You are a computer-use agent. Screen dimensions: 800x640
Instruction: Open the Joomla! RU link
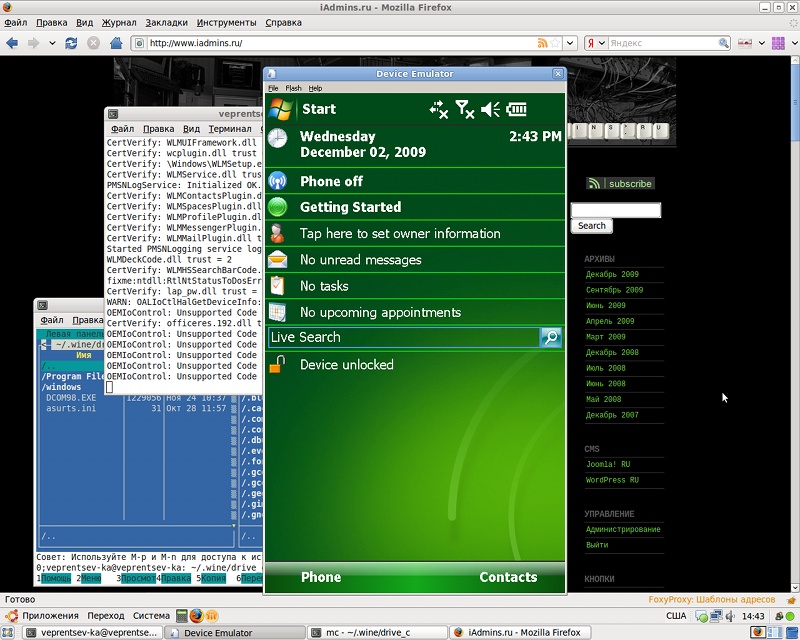tap(608, 464)
